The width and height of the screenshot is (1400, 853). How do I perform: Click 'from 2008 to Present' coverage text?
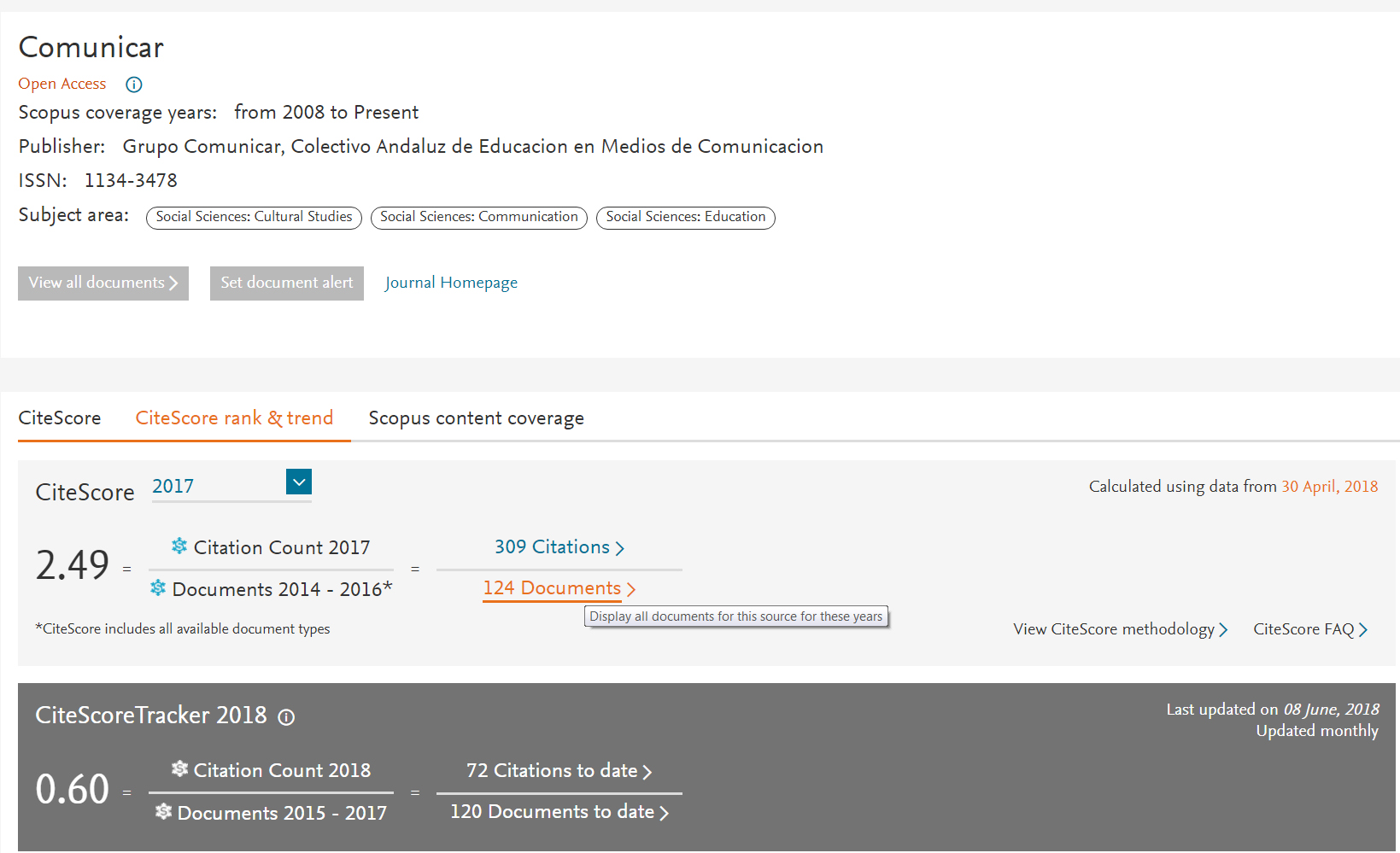coord(326,113)
